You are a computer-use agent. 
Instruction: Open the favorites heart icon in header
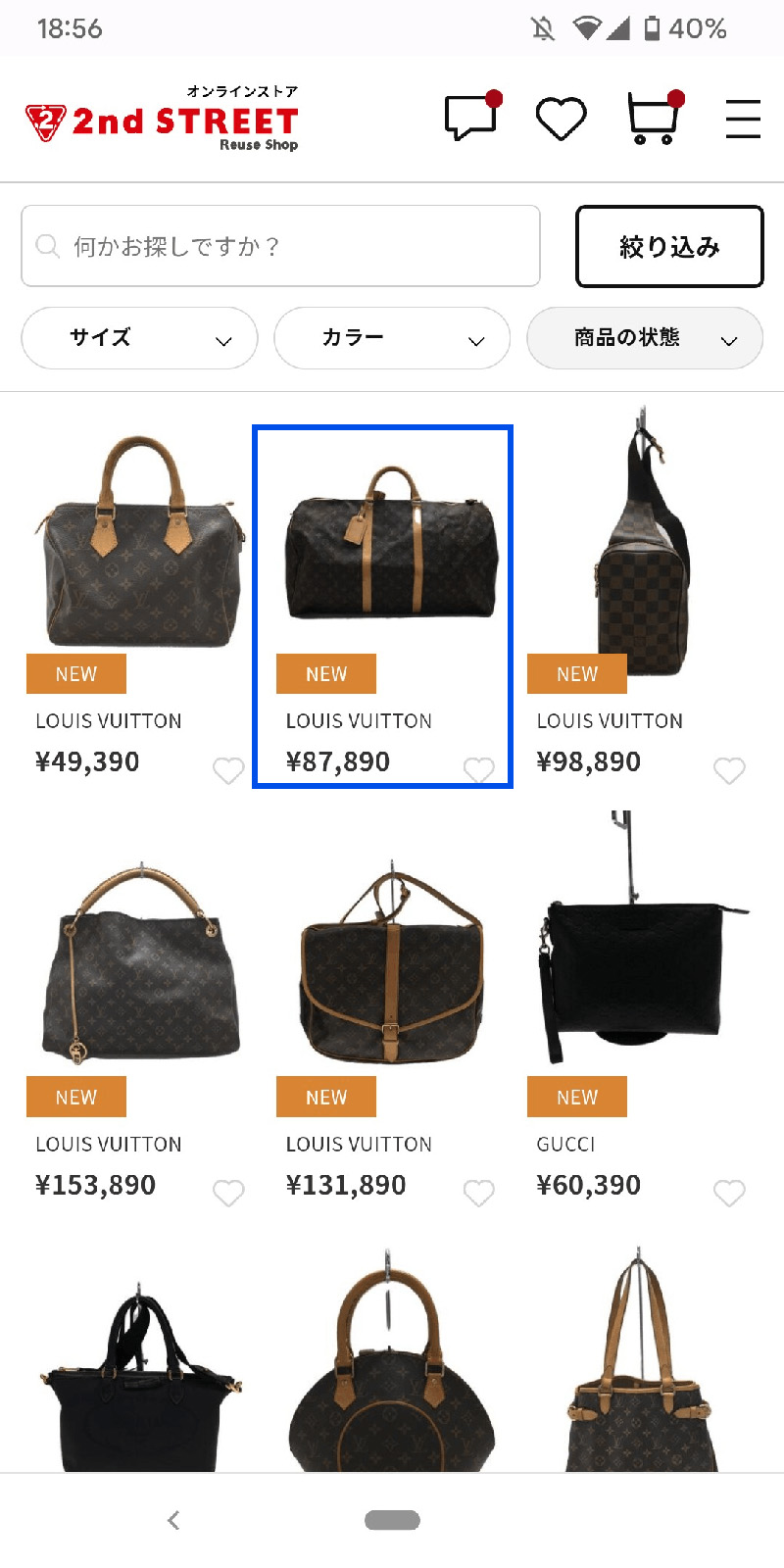tap(561, 119)
